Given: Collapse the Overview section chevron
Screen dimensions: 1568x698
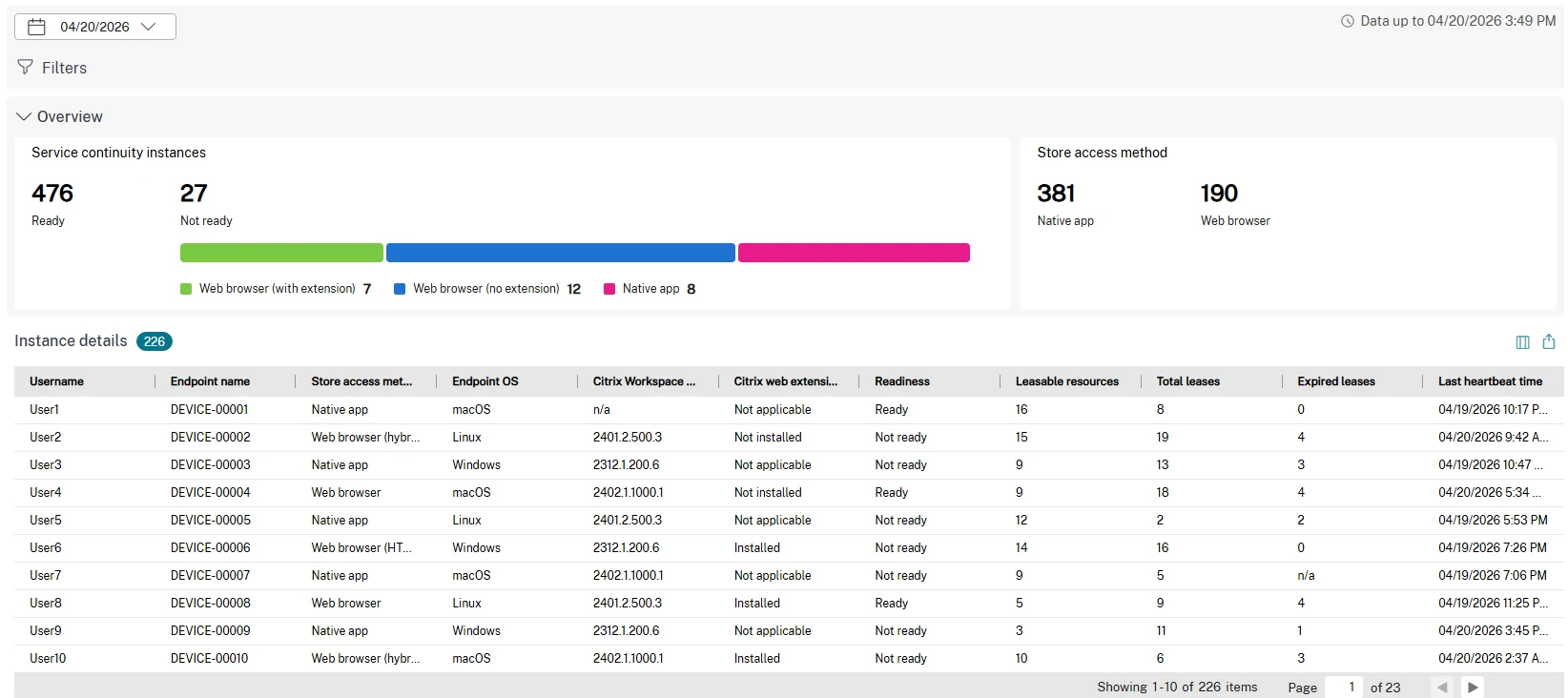Looking at the screenshot, I should point(24,116).
